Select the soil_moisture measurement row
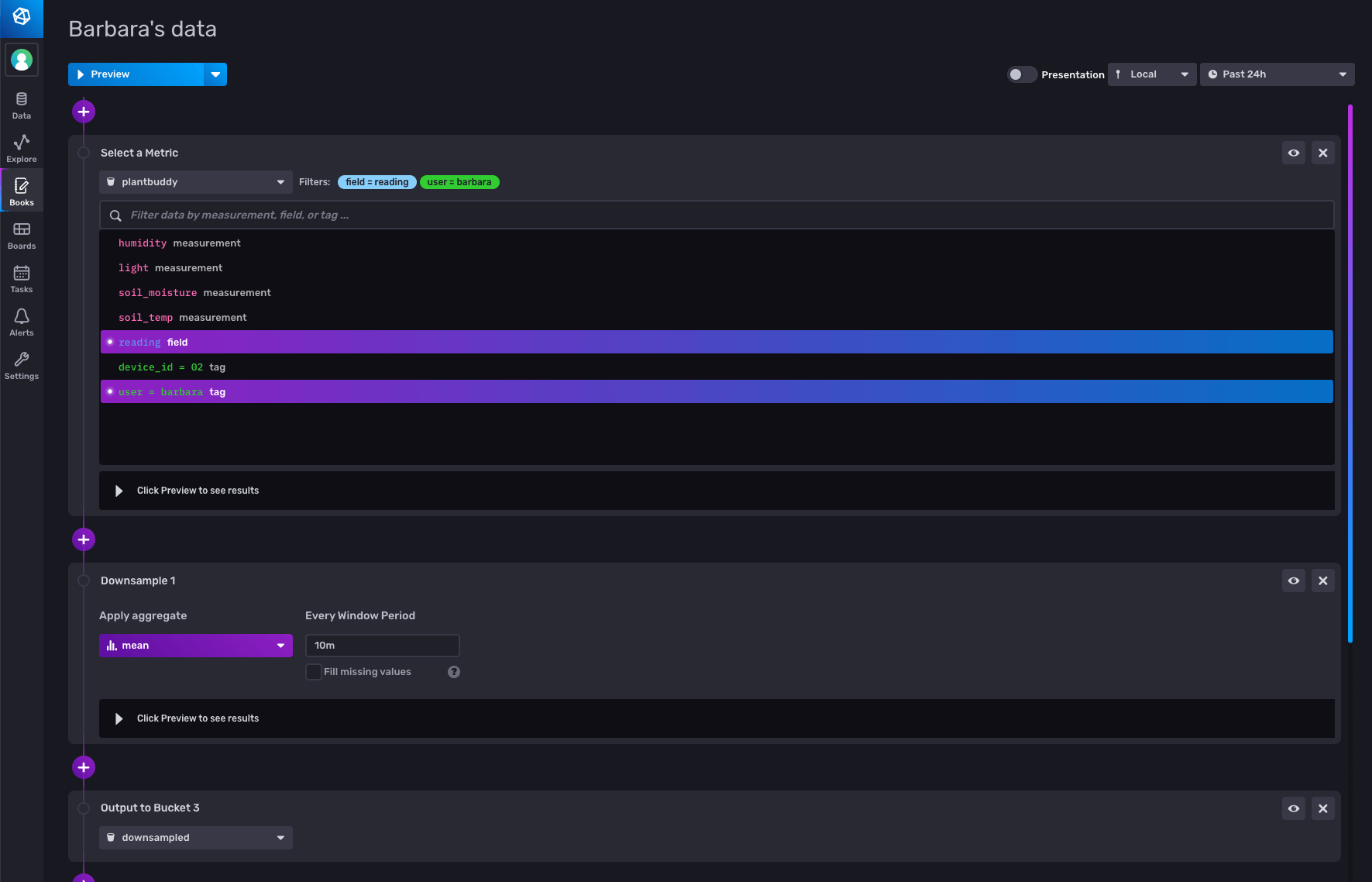The image size is (1372, 882). coord(194,293)
